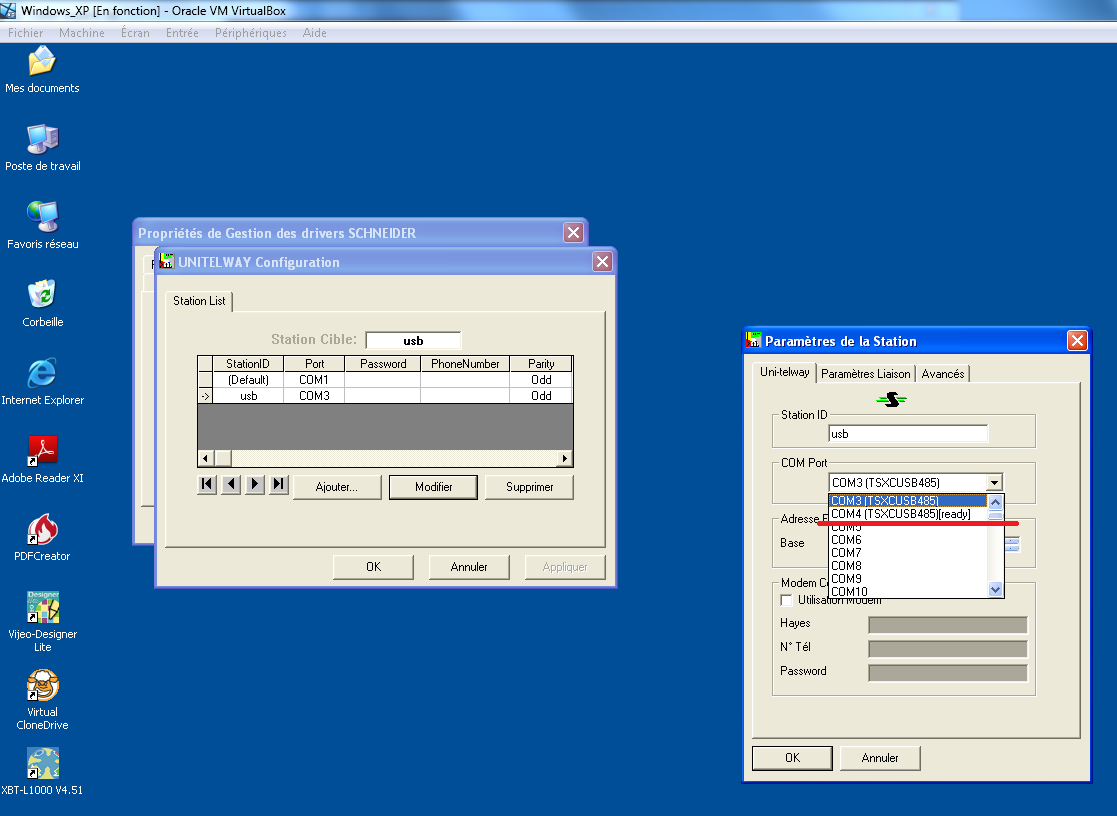Open the Périphériques menu in VirtualBox

(250, 33)
